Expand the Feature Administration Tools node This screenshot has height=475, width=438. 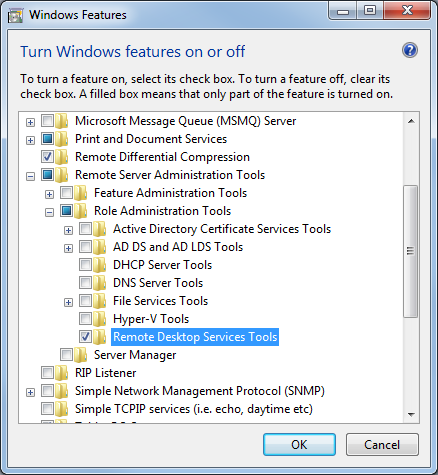(x=49, y=194)
